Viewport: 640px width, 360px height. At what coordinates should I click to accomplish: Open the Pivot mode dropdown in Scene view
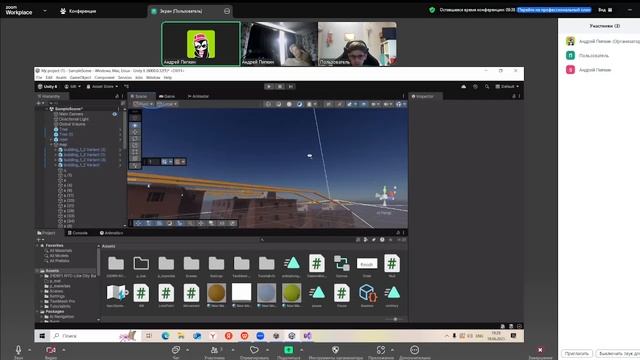(x=143, y=104)
